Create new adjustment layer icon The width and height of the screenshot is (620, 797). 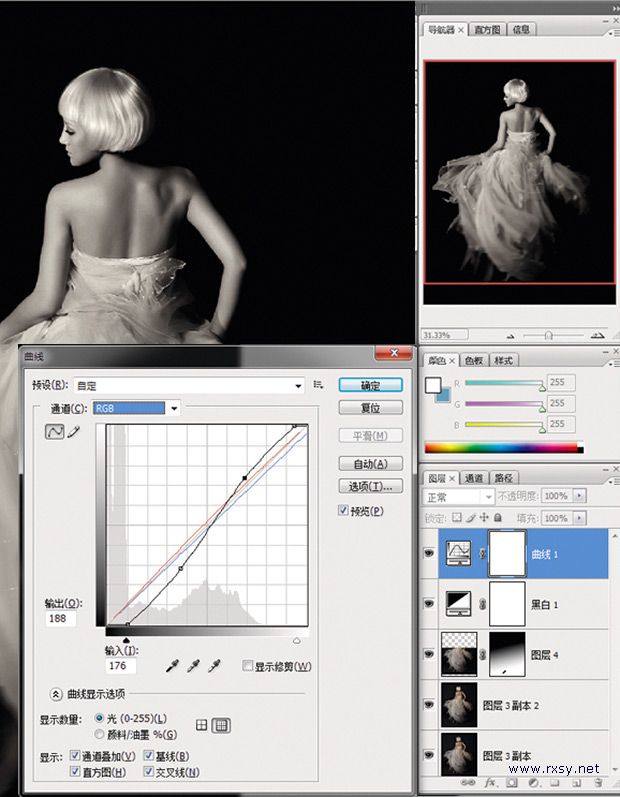(x=533, y=783)
